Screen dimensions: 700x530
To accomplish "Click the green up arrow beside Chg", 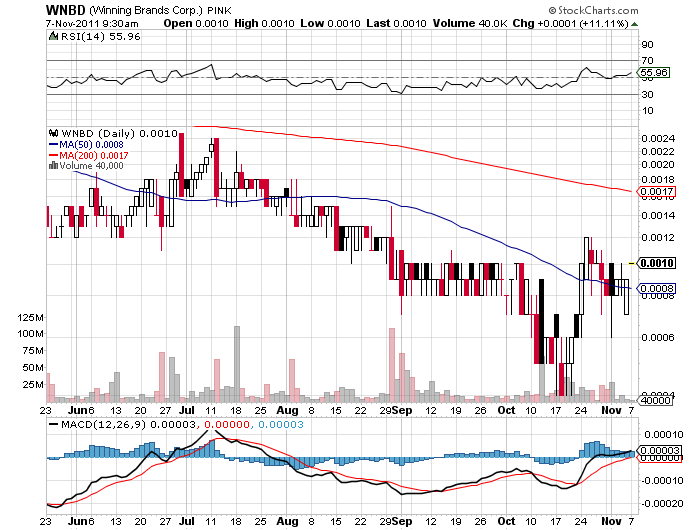I will tap(634, 24).
